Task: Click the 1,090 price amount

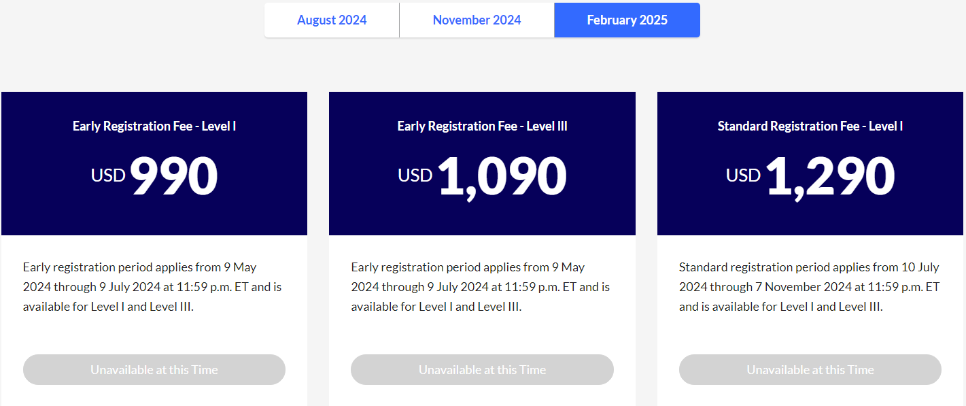Action: 502,176
